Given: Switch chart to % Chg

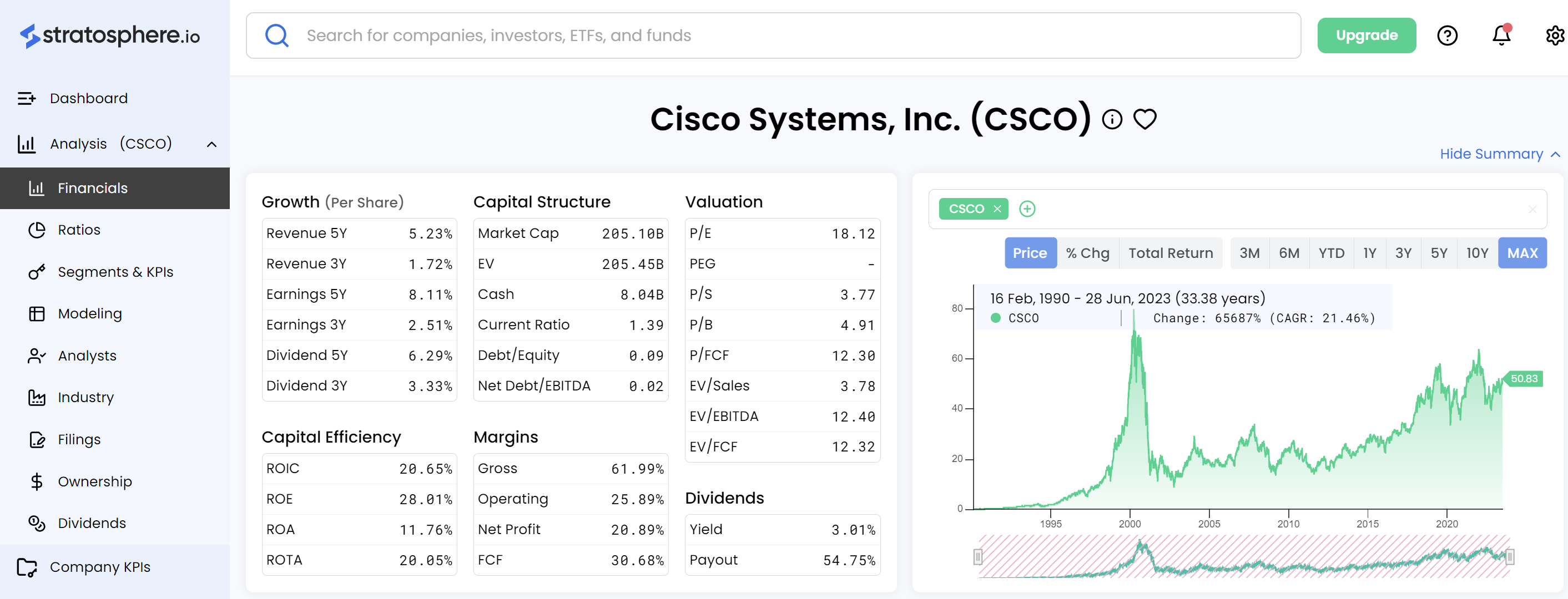Looking at the screenshot, I should pyautogui.click(x=1087, y=253).
